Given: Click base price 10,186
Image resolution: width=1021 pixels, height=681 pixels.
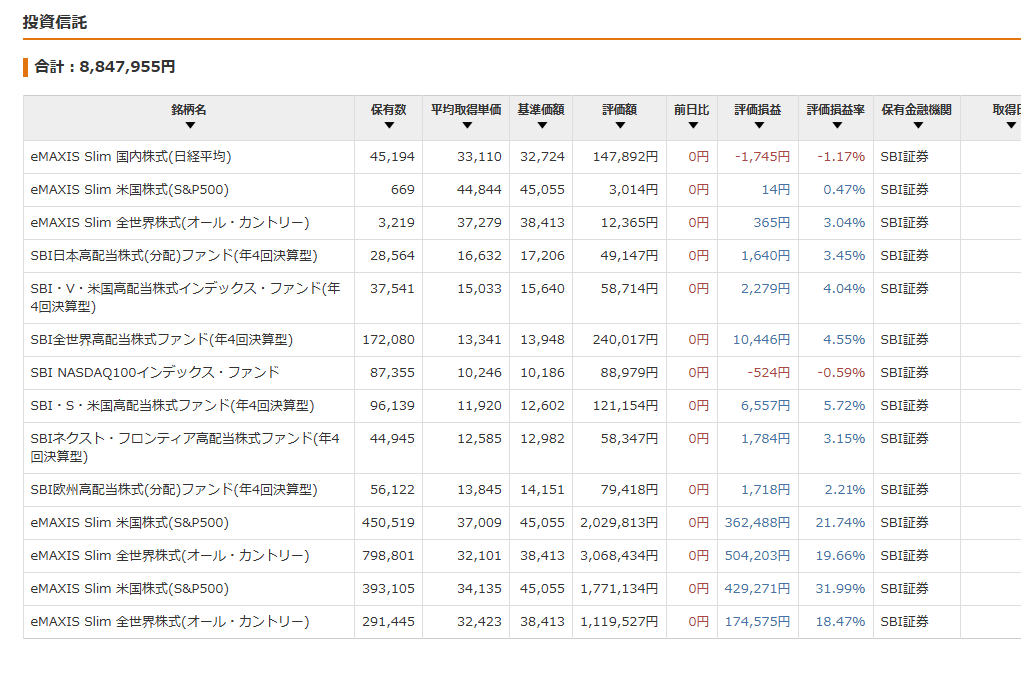Looking at the screenshot, I should point(542,372).
